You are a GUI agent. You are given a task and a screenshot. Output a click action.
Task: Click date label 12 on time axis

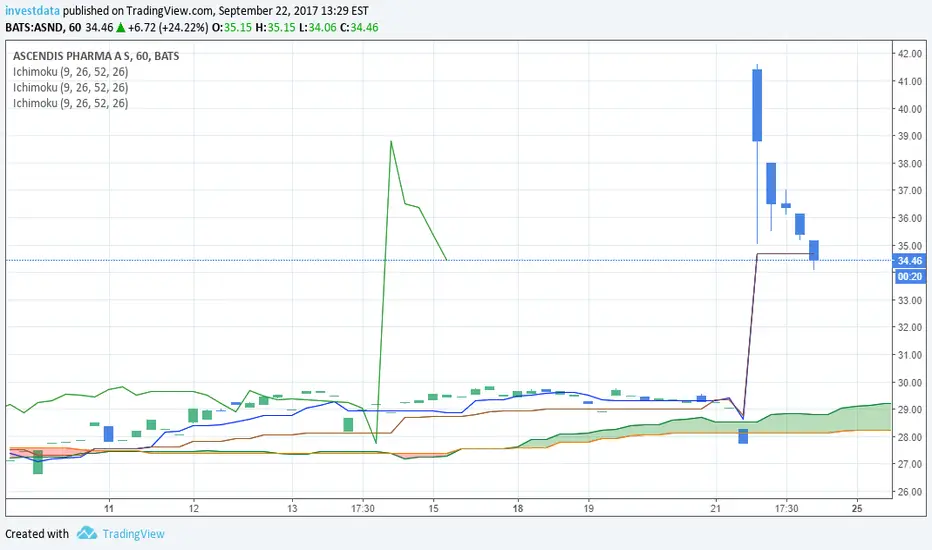click(194, 508)
